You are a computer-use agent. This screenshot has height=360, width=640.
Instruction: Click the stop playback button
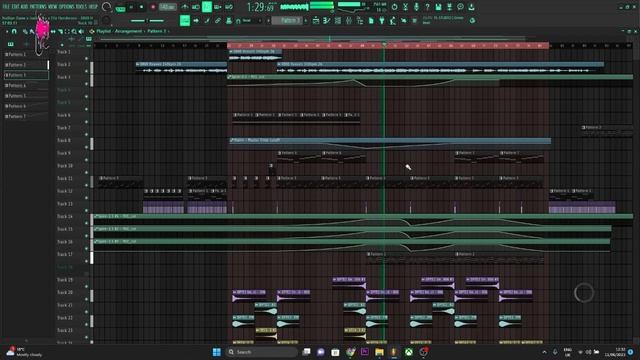tap(142, 7)
